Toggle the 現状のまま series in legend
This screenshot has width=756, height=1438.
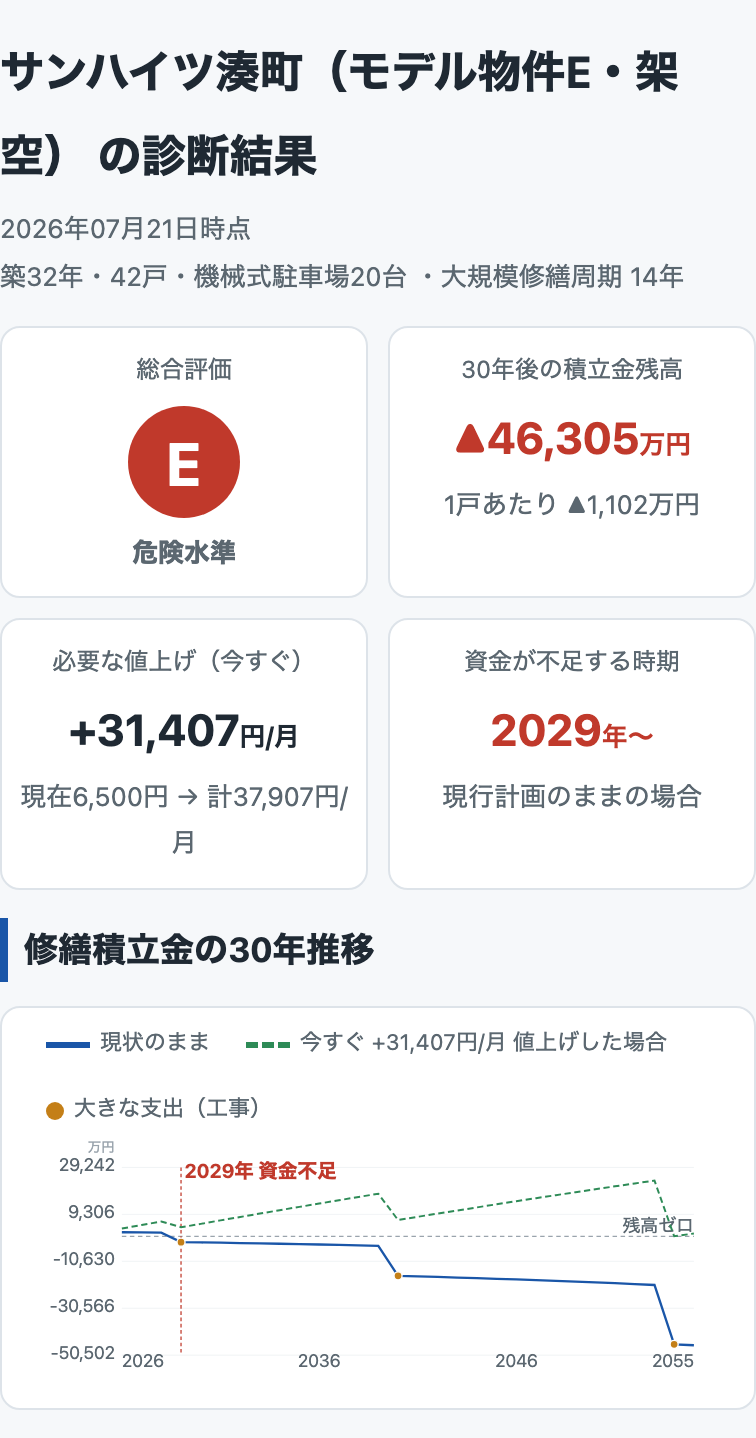[x=127, y=1043]
